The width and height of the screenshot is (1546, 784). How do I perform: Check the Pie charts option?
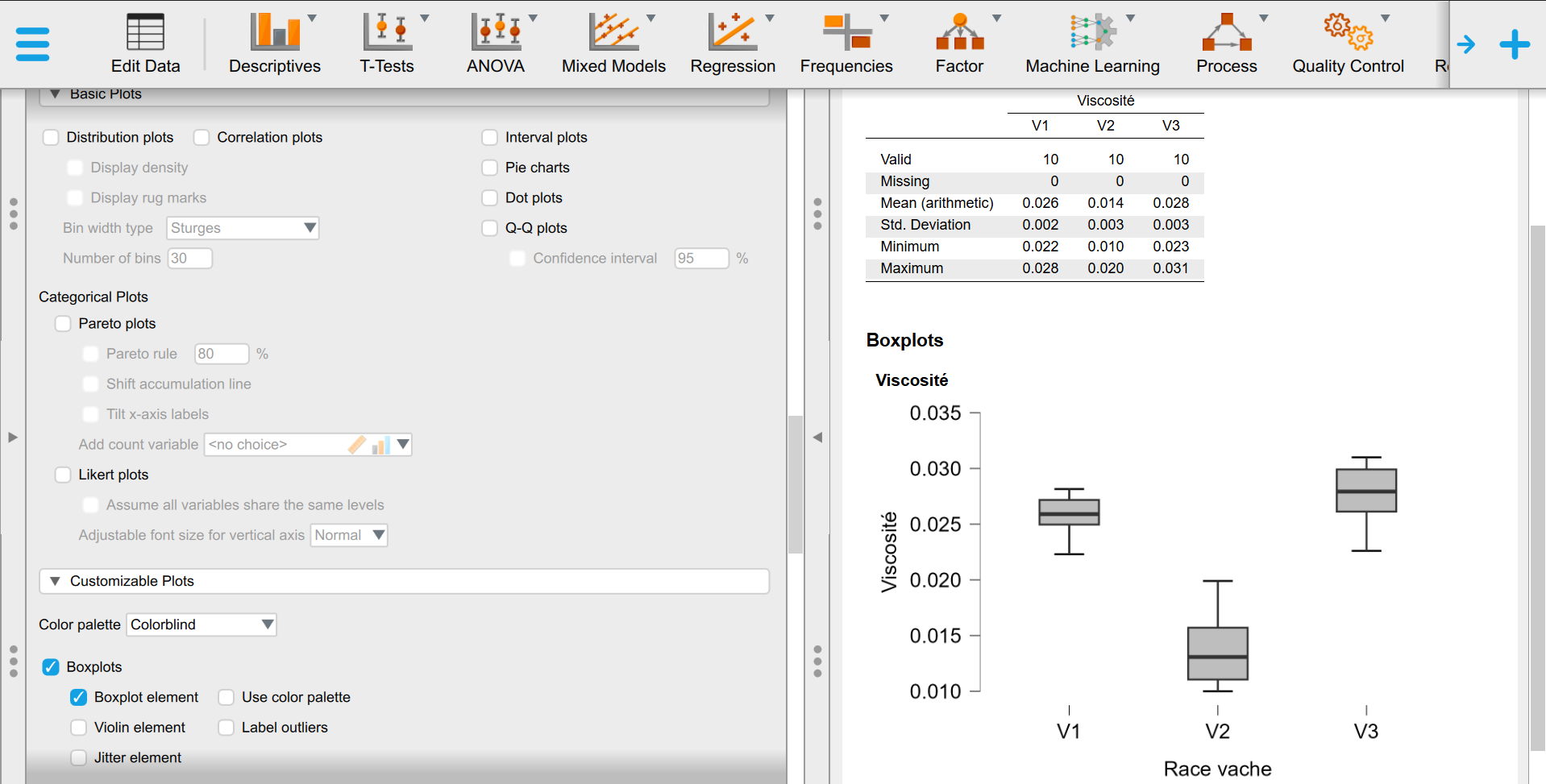coord(489,168)
